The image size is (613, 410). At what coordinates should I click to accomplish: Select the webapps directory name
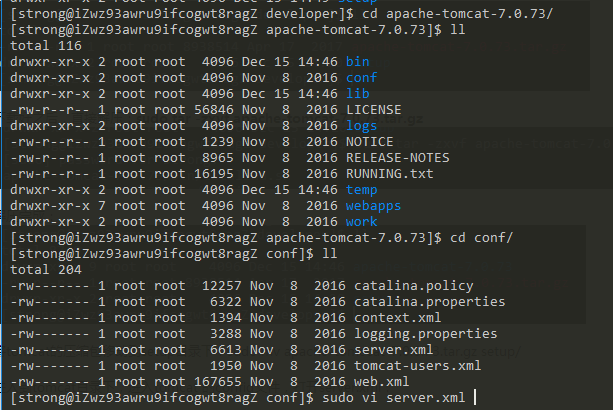pyautogui.click(x=373, y=206)
